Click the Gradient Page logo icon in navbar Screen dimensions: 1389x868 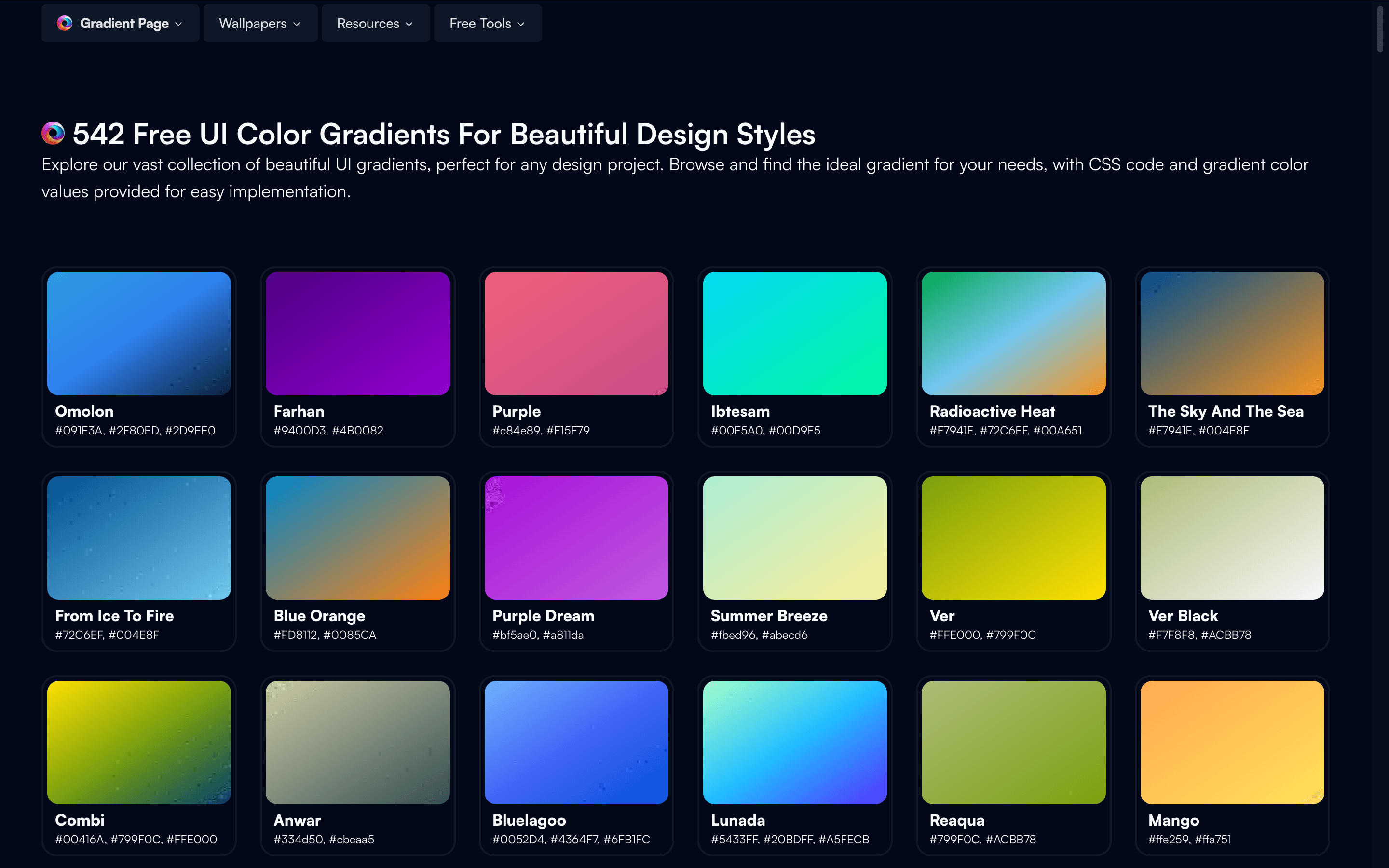coord(65,23)
